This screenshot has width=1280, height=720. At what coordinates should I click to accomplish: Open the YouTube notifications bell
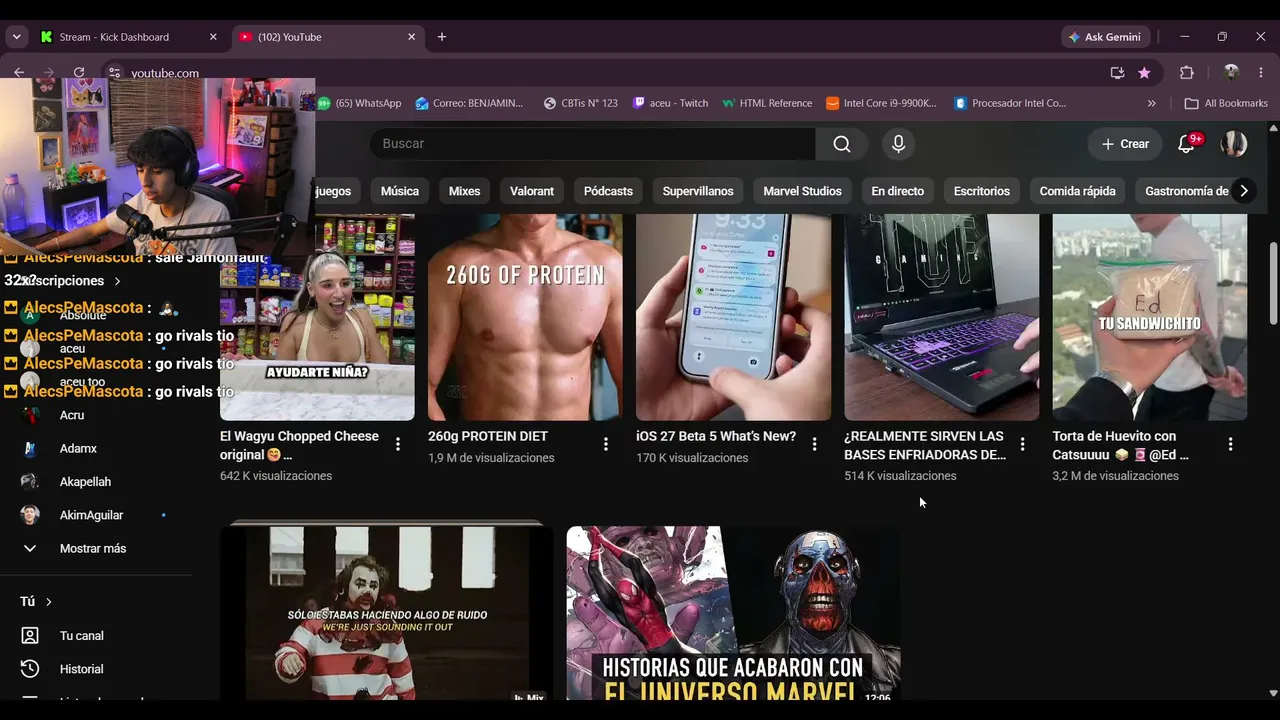pos(1187,144)
